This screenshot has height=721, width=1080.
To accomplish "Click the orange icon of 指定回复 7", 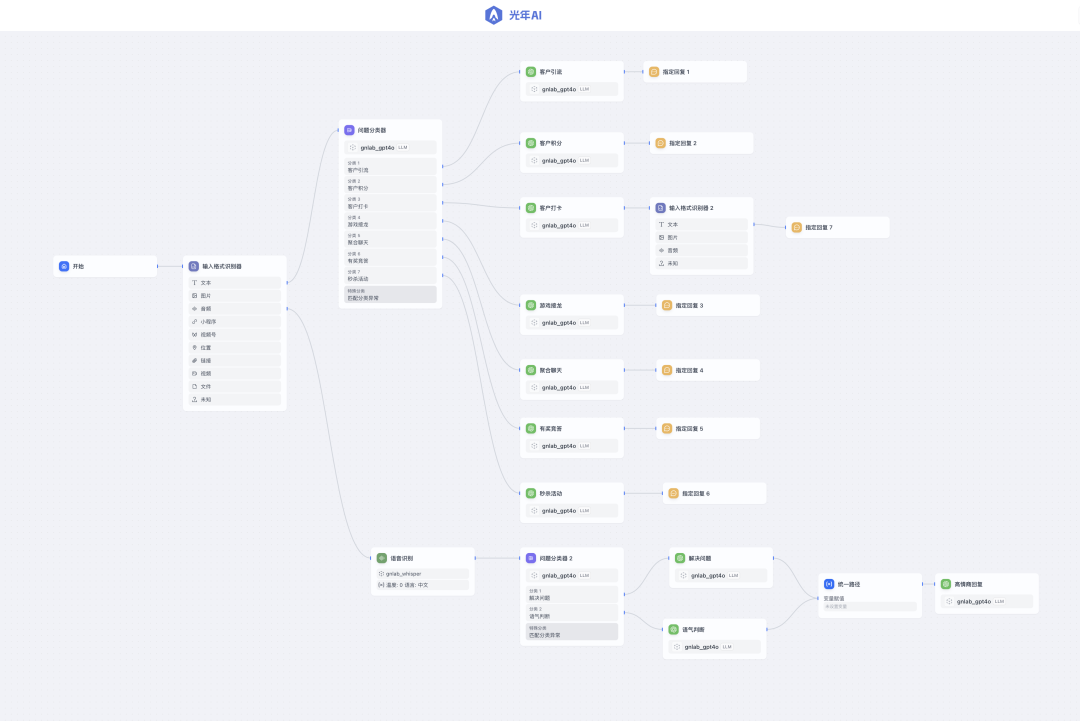I will tap(797, 227).
